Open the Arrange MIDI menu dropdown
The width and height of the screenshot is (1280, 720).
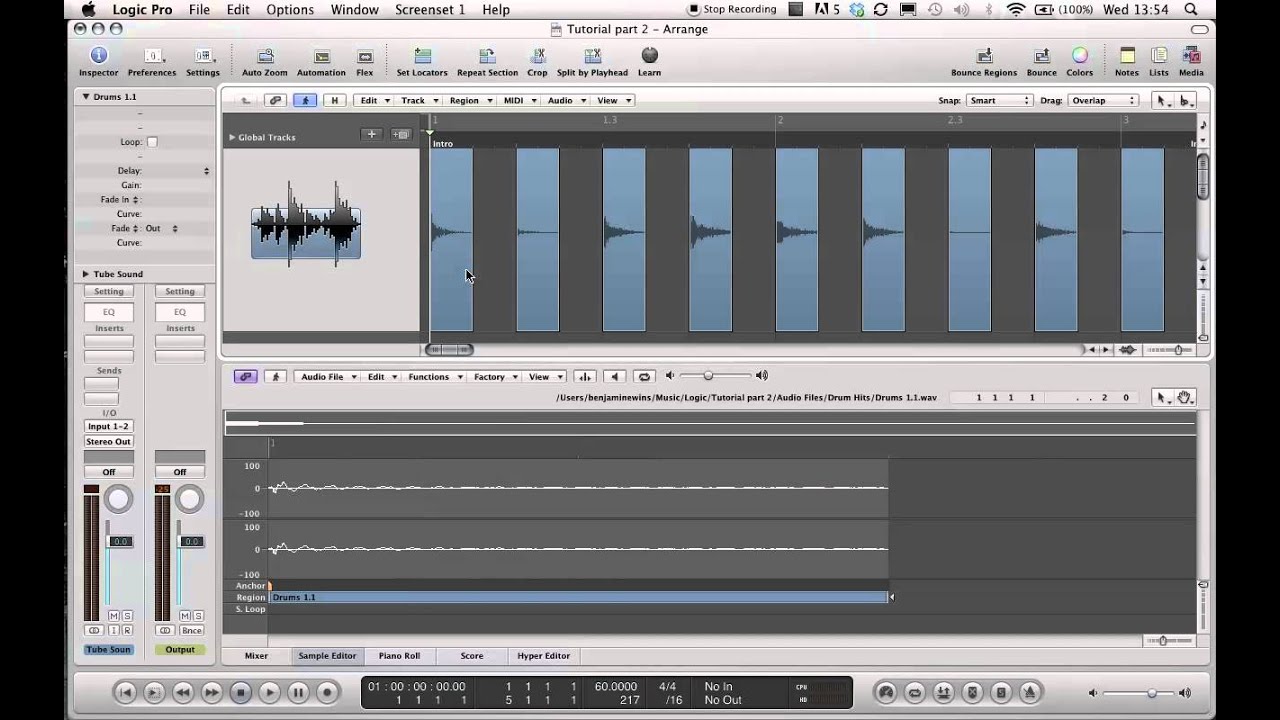pyautogui.click(x=519, y=100)
